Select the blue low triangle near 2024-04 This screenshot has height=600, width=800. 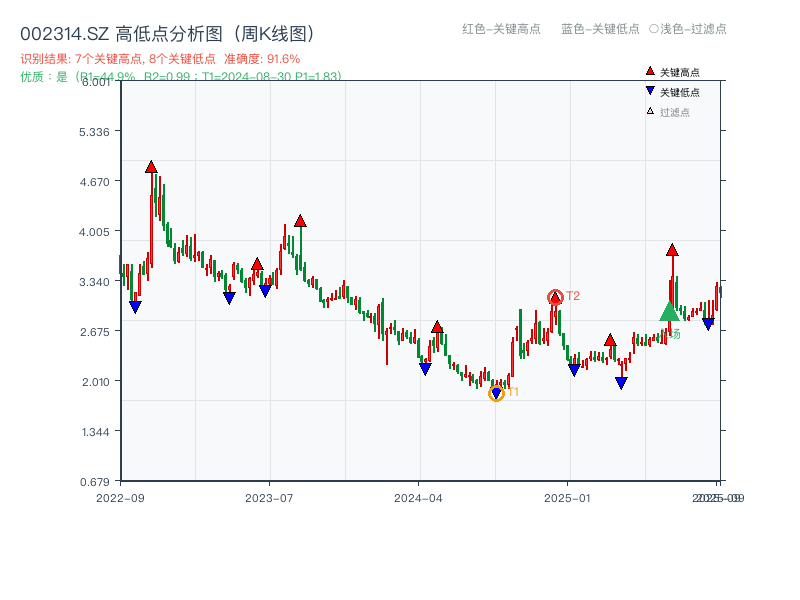click(x=426, y=367)
